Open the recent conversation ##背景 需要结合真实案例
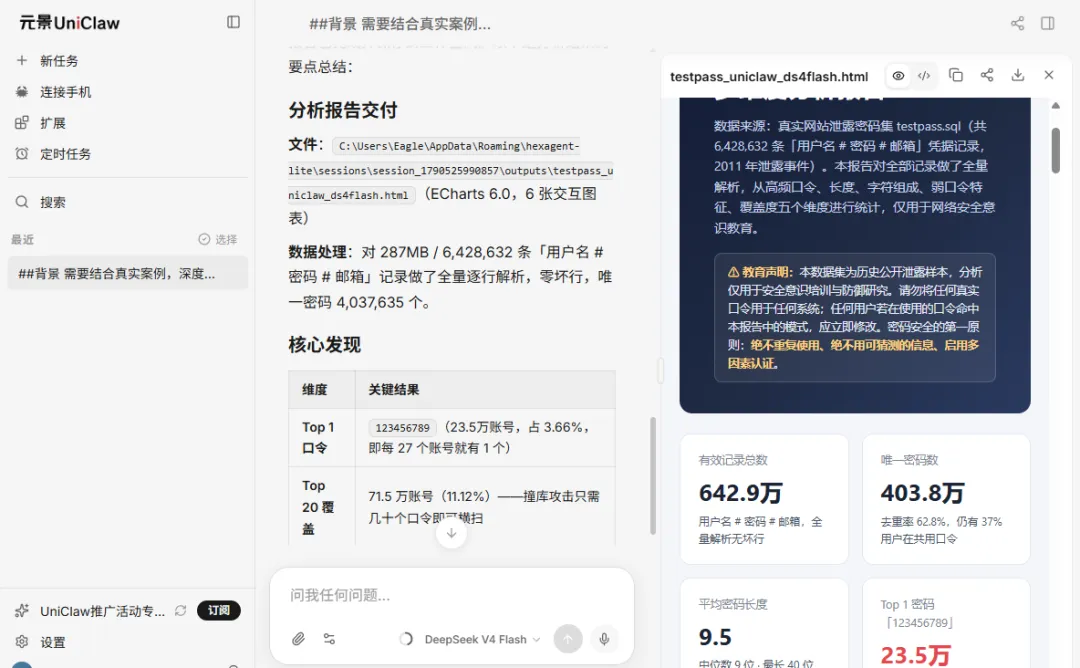Viewport: 1080px width, 668px height. click(127, 273)
